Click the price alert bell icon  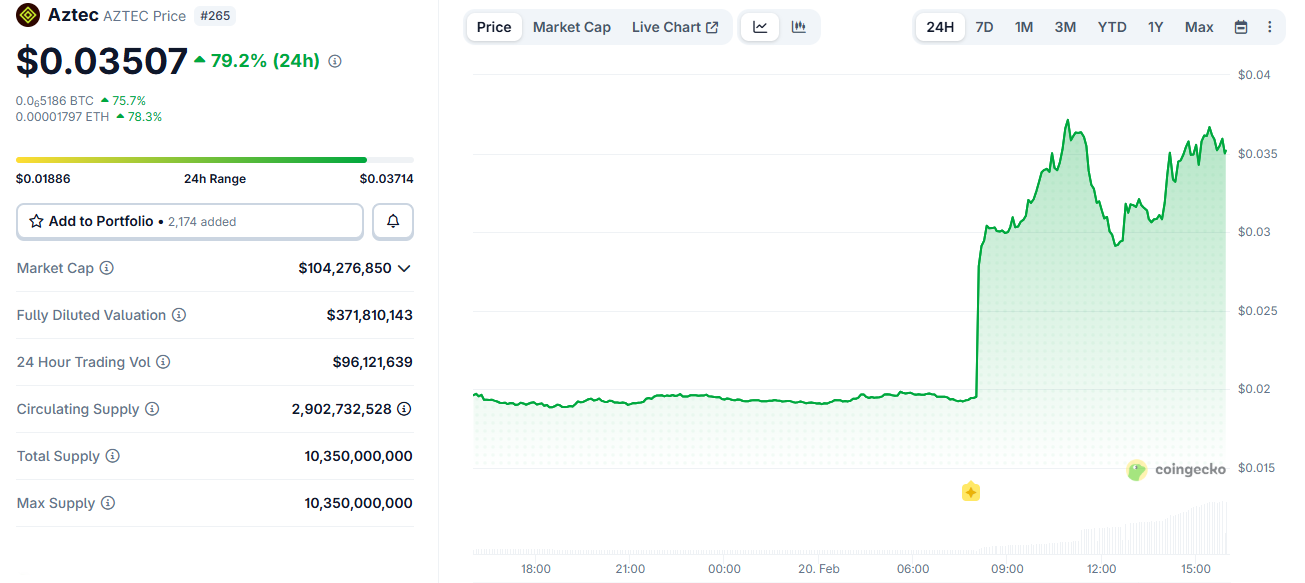click(x=393, y=222)
